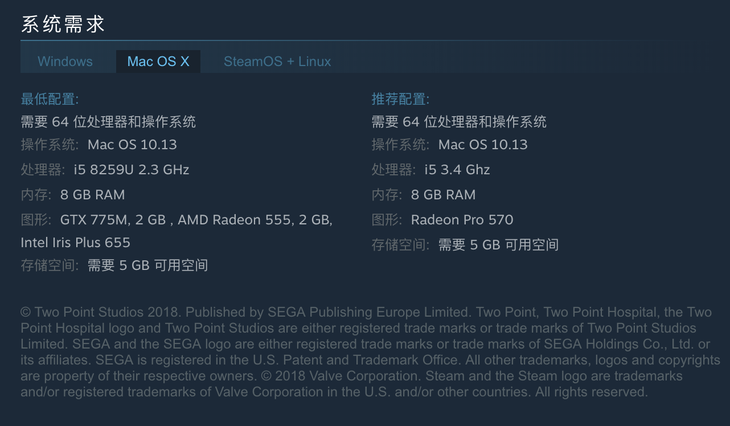Click the 推荐配置 column label
Image resolution: width=730 pixels, height=426 pixels.
pos(400,99)
